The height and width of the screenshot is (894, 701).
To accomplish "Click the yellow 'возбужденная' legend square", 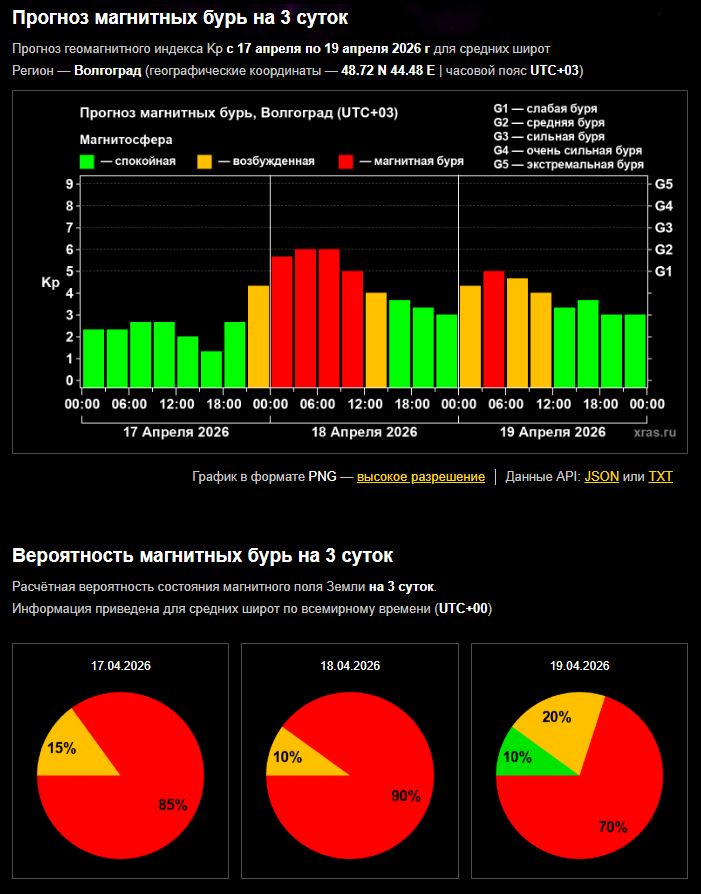I will pos(204,161).
